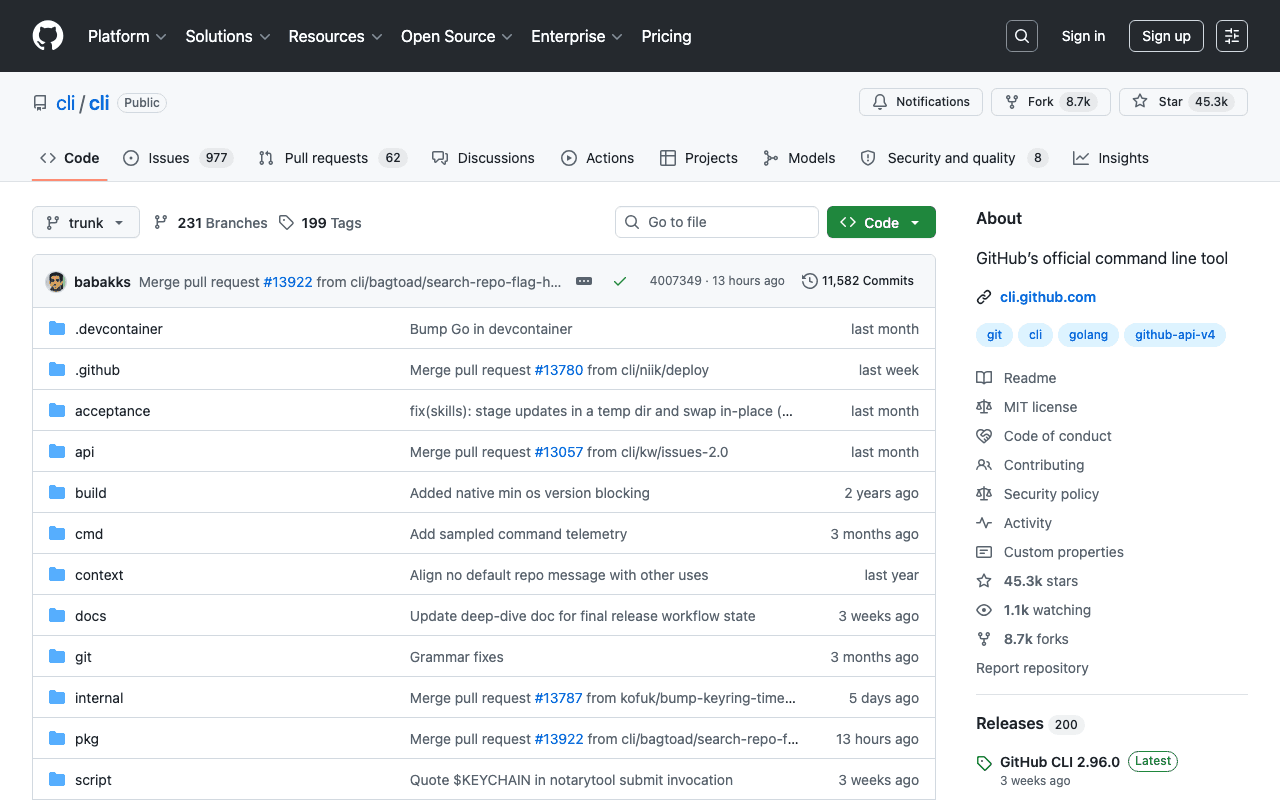
Task: View the 231 Branches list
Action: point(210,223)
